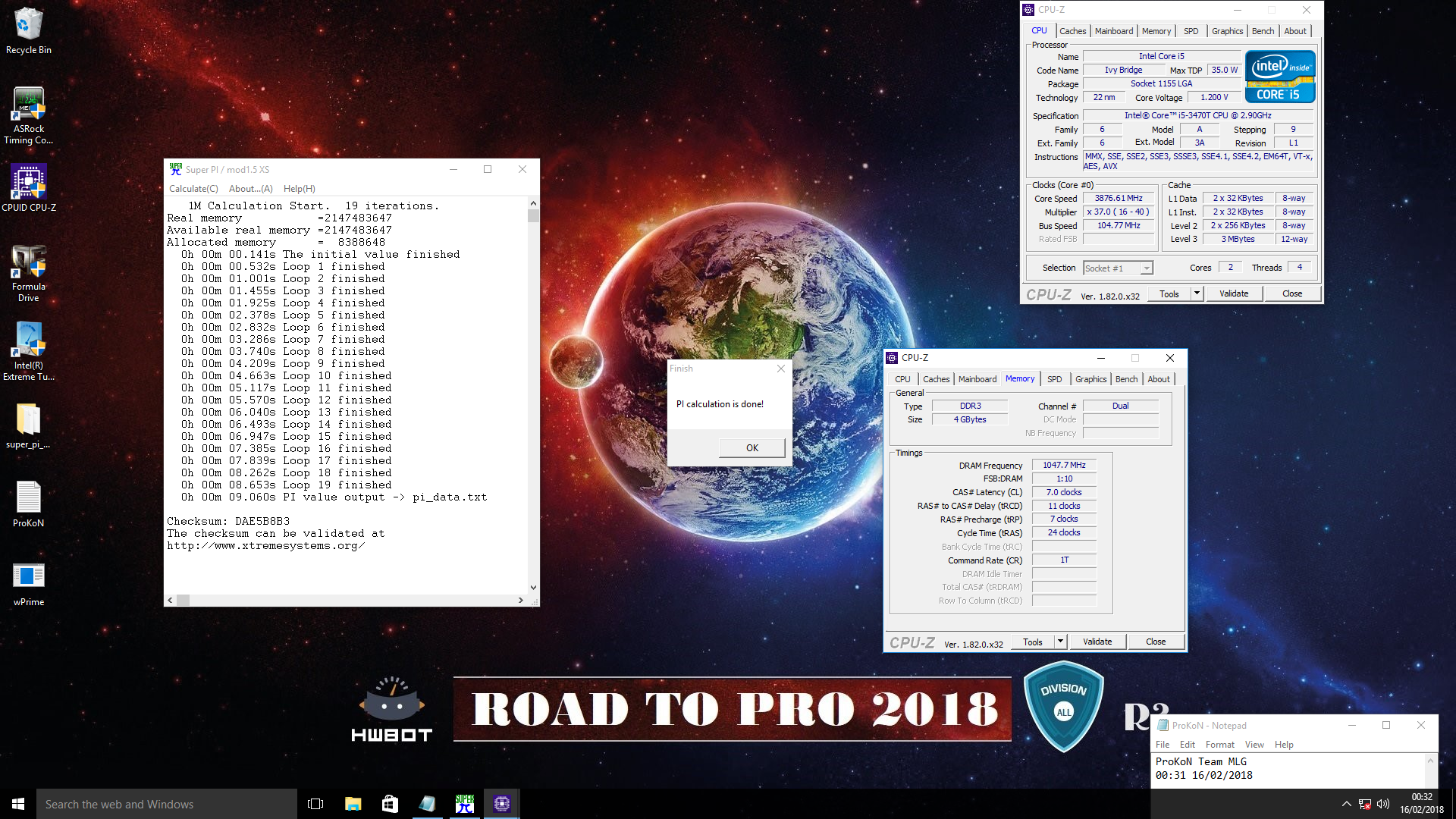This screenshot has height=819, width=1456.
Task: Open the super_pi folder on desktop
Action: 29,426
